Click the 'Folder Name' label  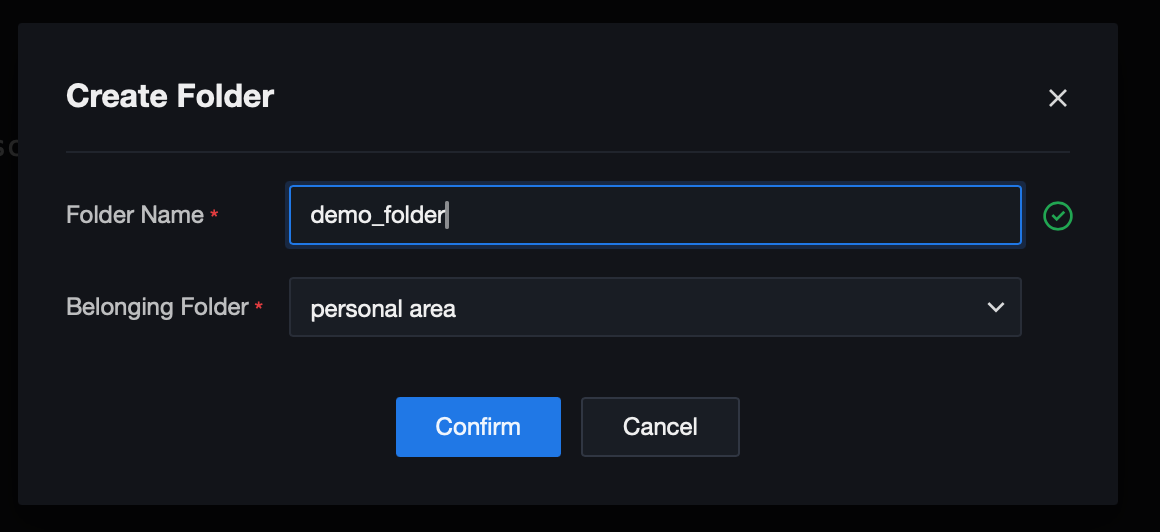coord(135,214)
